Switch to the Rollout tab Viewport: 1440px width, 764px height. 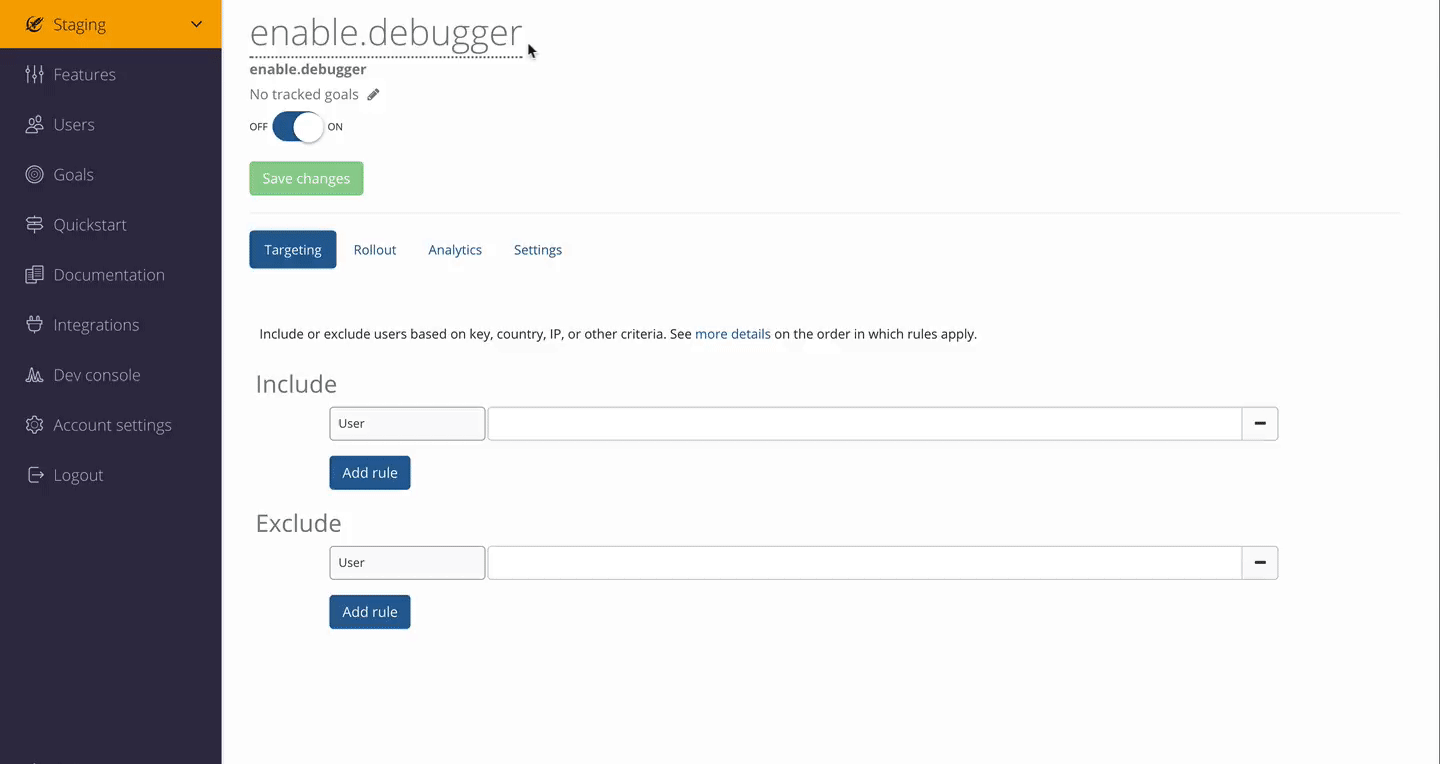[x=375, y=250]
